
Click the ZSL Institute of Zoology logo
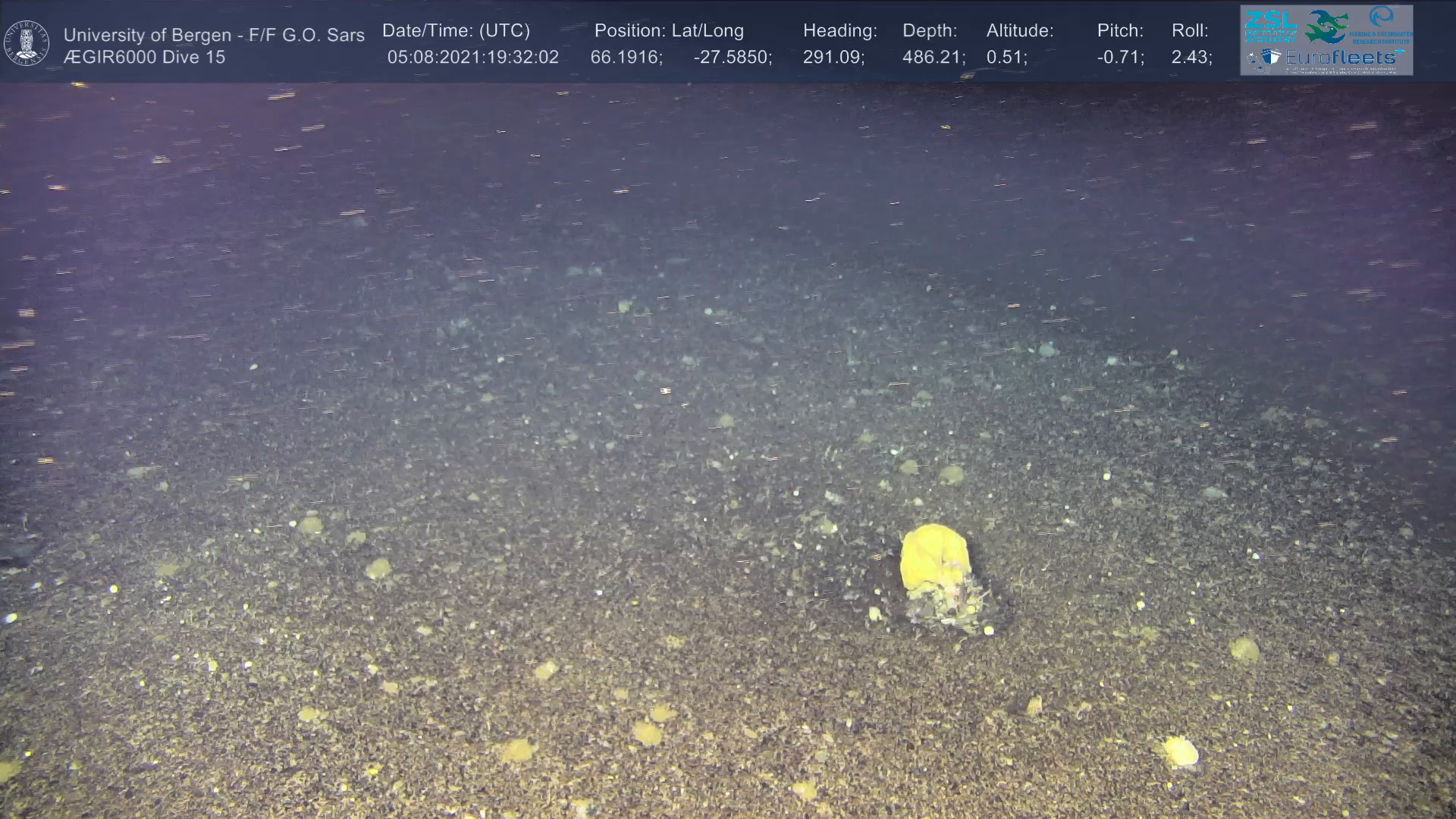1270,27
